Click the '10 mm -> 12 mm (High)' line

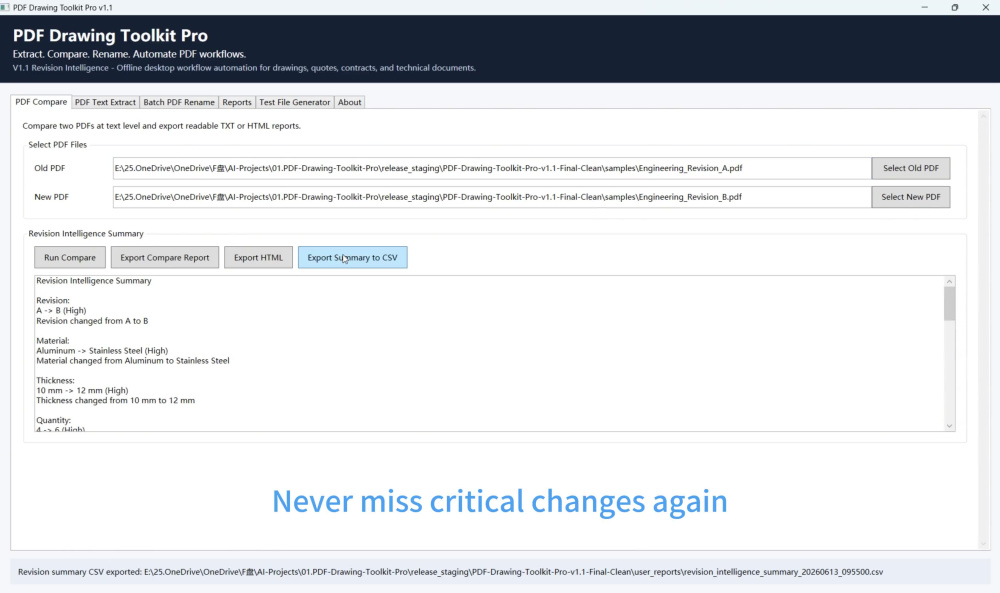pos(82,390)
